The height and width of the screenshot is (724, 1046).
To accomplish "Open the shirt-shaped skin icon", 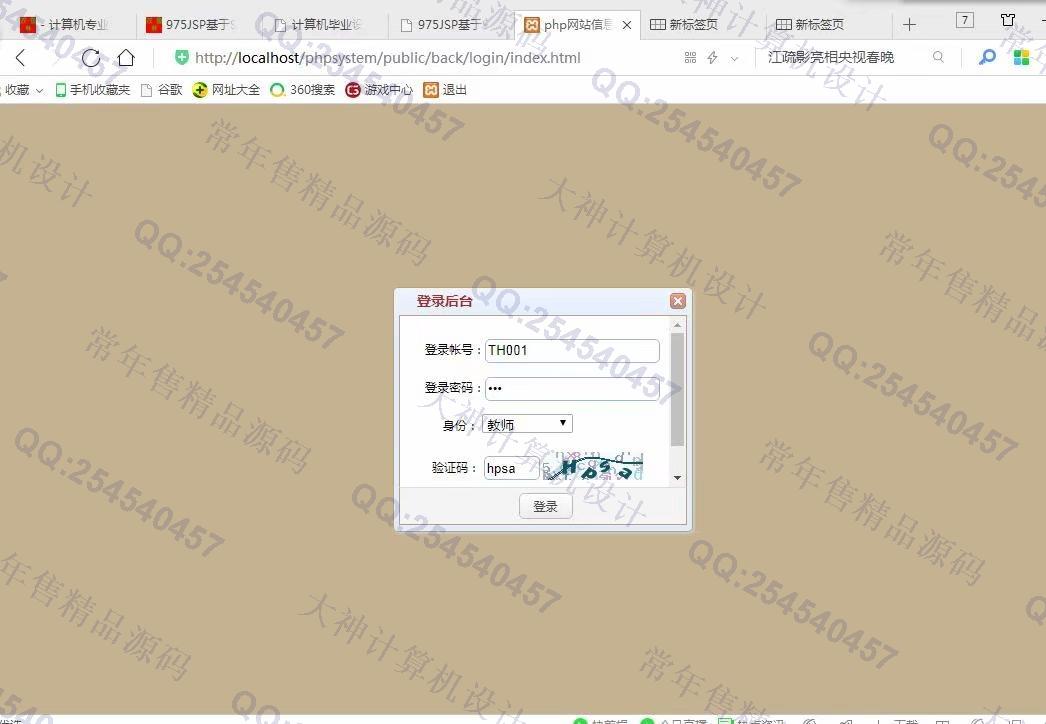I will click(x=1008, y=20).
